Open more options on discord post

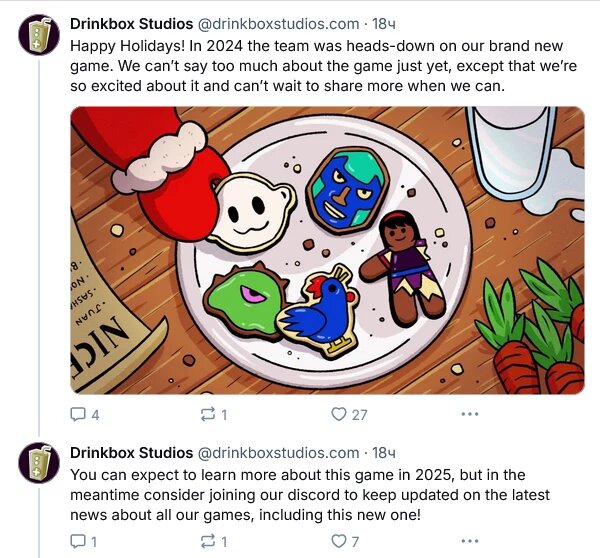[469, 541]
